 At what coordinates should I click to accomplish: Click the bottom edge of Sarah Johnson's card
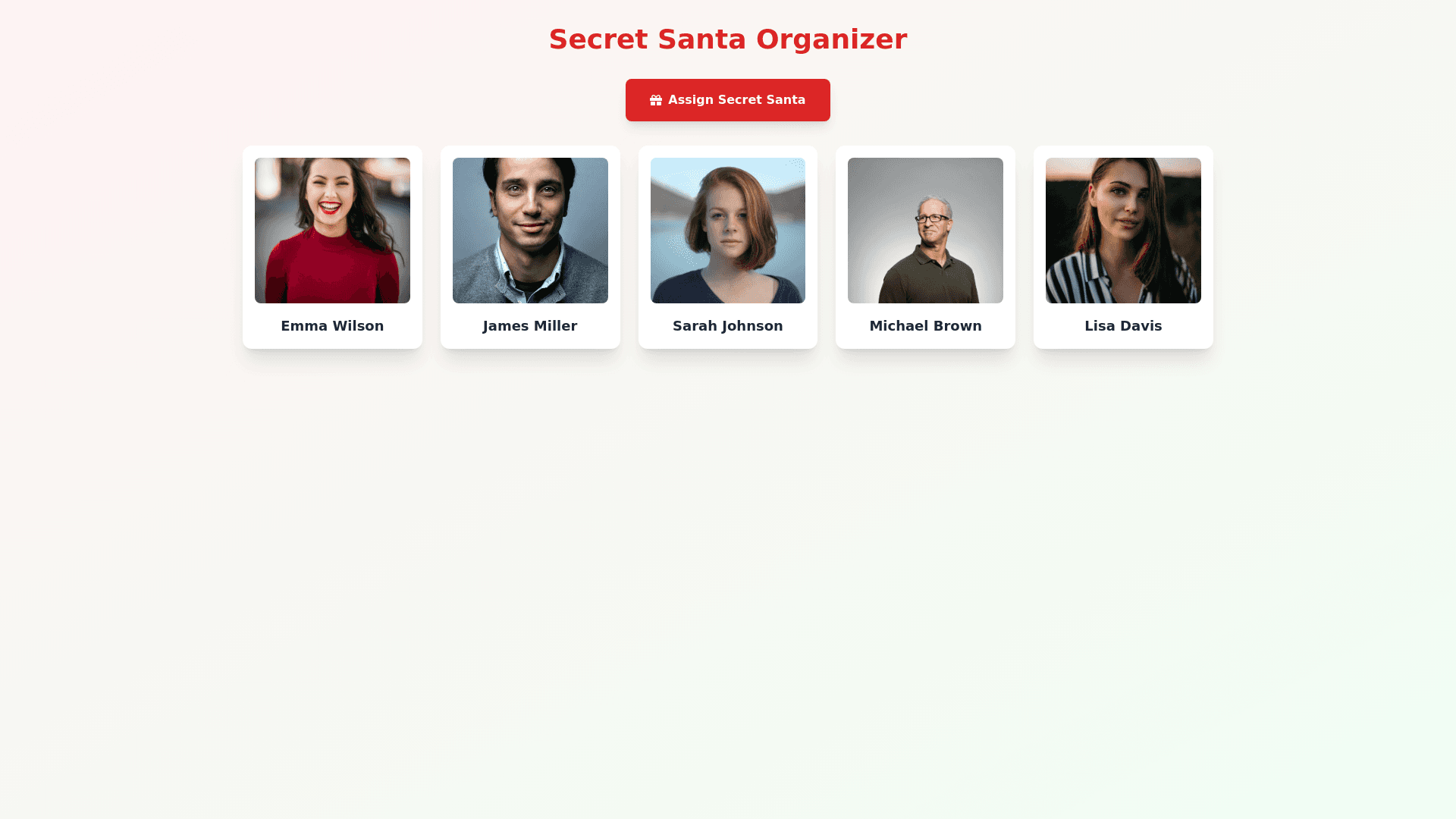(x=728, y=347)
